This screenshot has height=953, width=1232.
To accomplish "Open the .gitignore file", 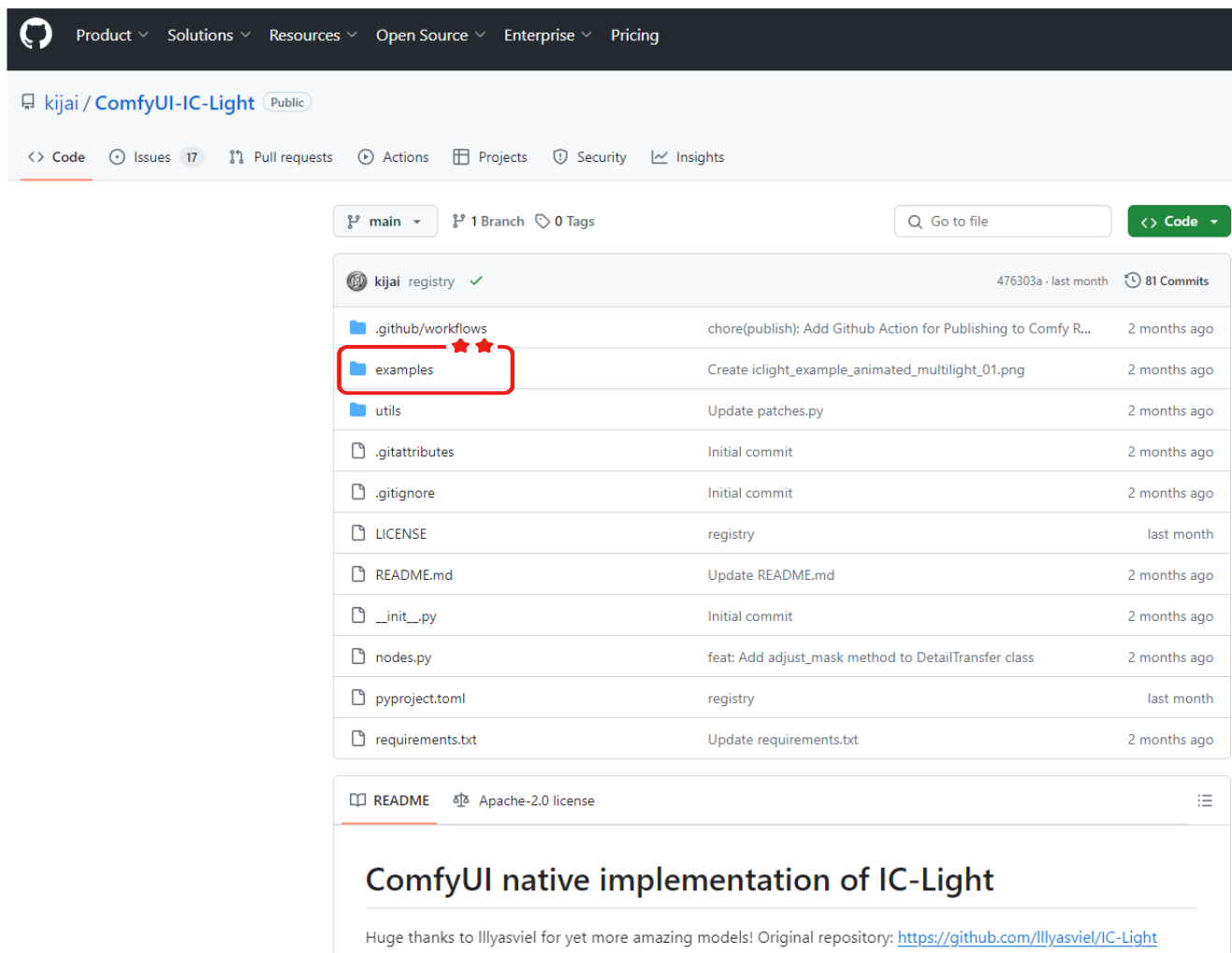I will 405,493.
